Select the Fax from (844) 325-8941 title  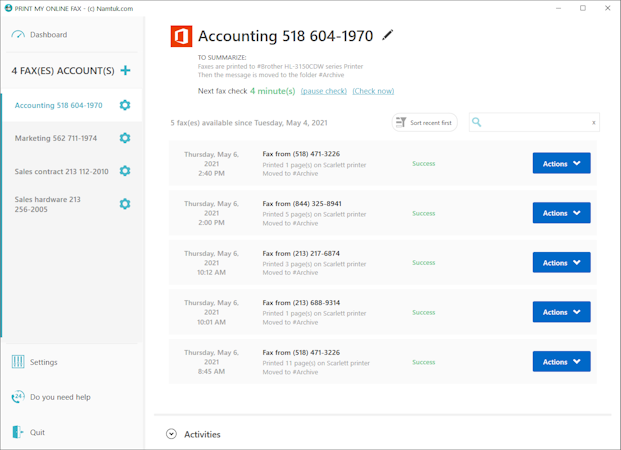click(x=302, y=204)
